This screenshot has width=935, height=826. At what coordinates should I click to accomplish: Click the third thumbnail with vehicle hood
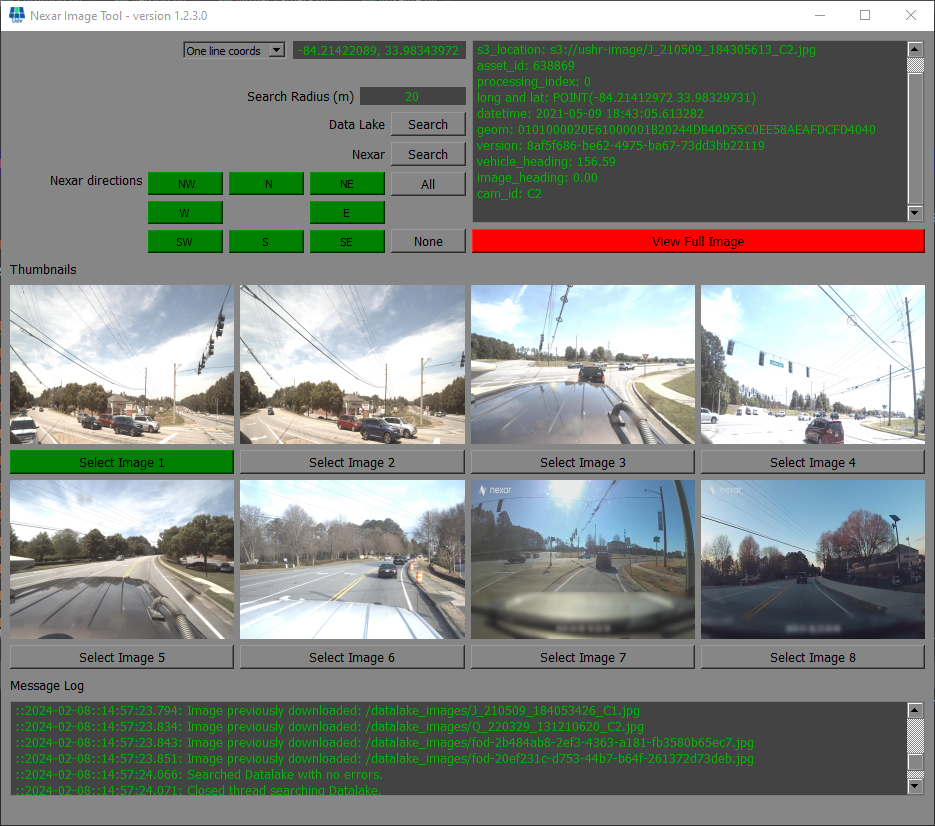click(582, 364)
